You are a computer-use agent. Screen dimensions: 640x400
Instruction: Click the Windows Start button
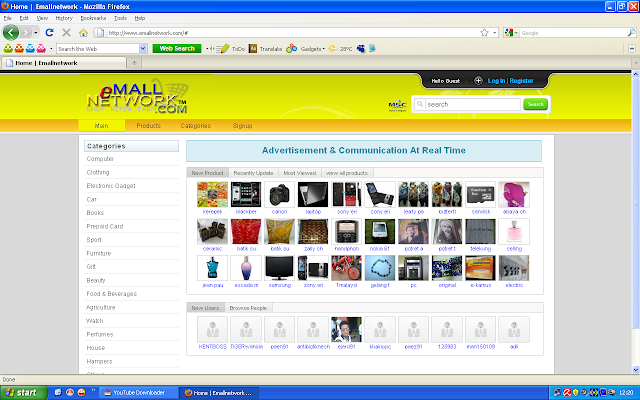pyautogui.click(x=23, y=393)
